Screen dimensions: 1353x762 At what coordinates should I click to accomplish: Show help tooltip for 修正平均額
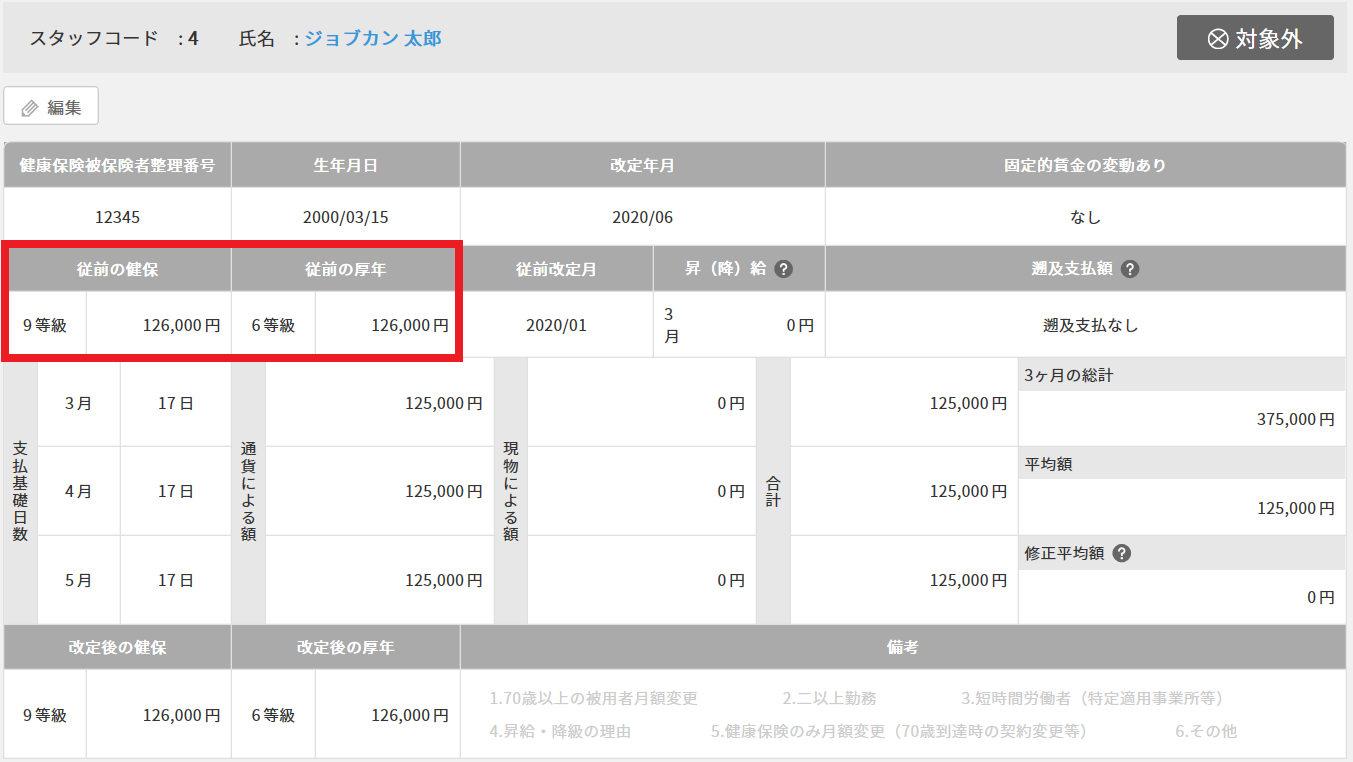(1121, 553)
